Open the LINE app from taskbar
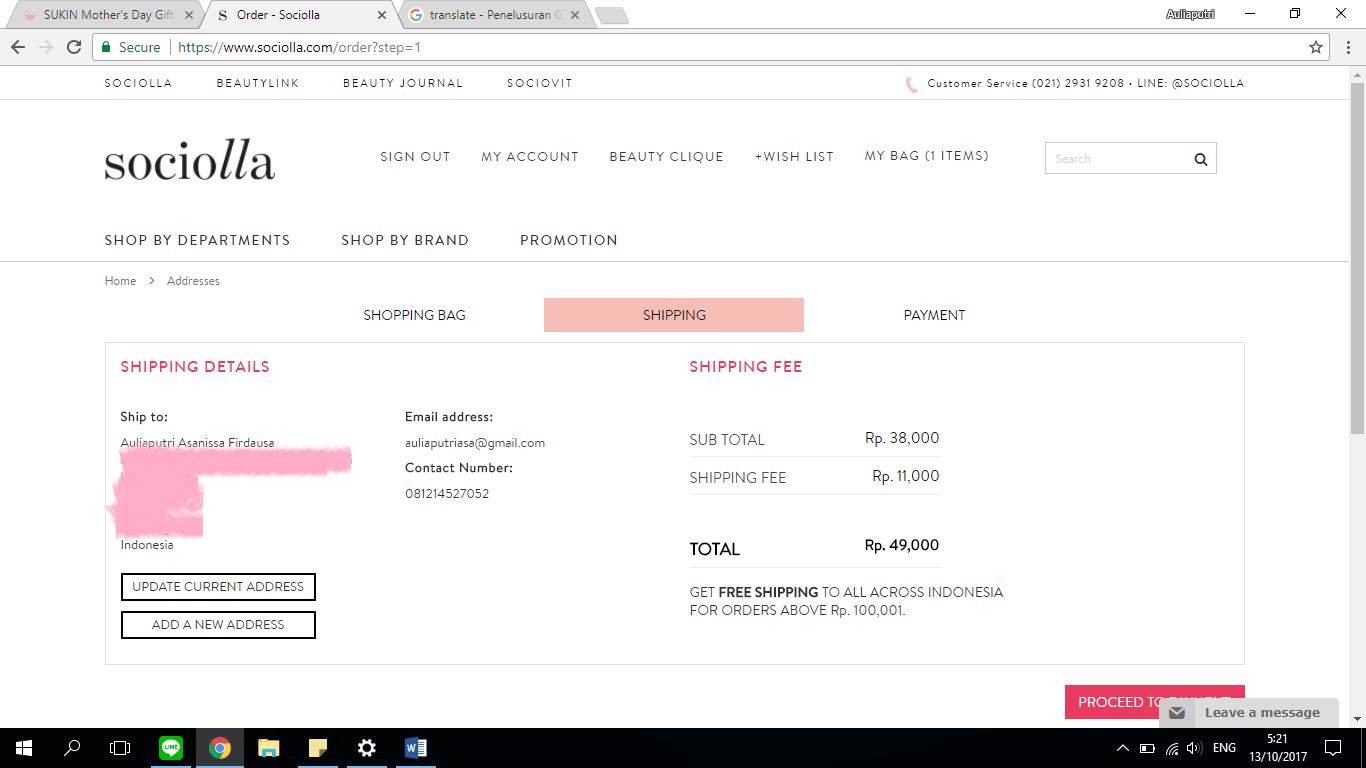Viewport: 1366px width, 768px height. [x=171, y=748]
